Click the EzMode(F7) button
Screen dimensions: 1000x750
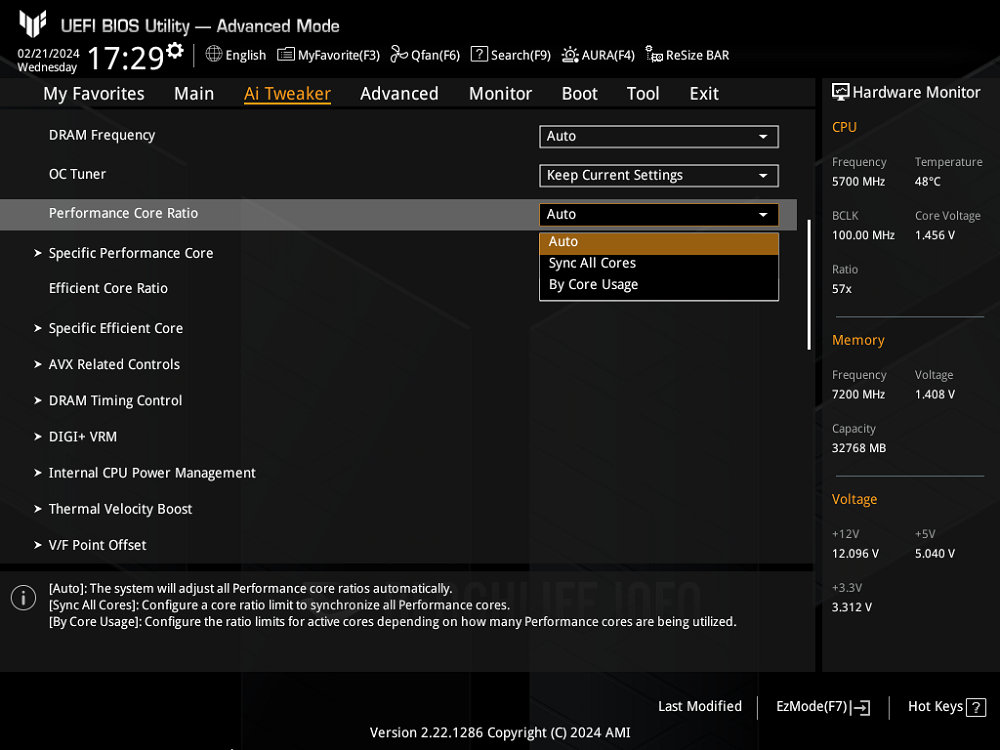[822, 707]
